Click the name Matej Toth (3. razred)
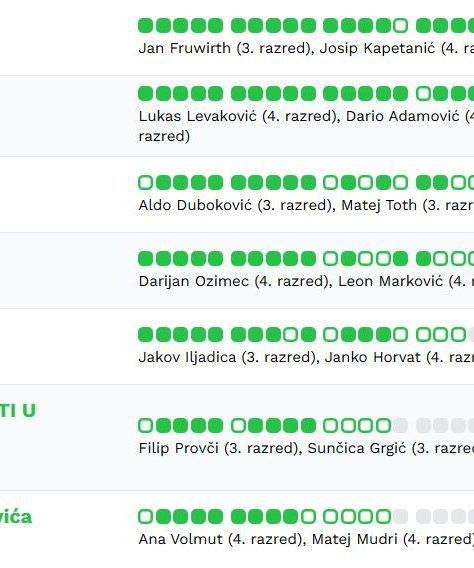 click(408, 205)
